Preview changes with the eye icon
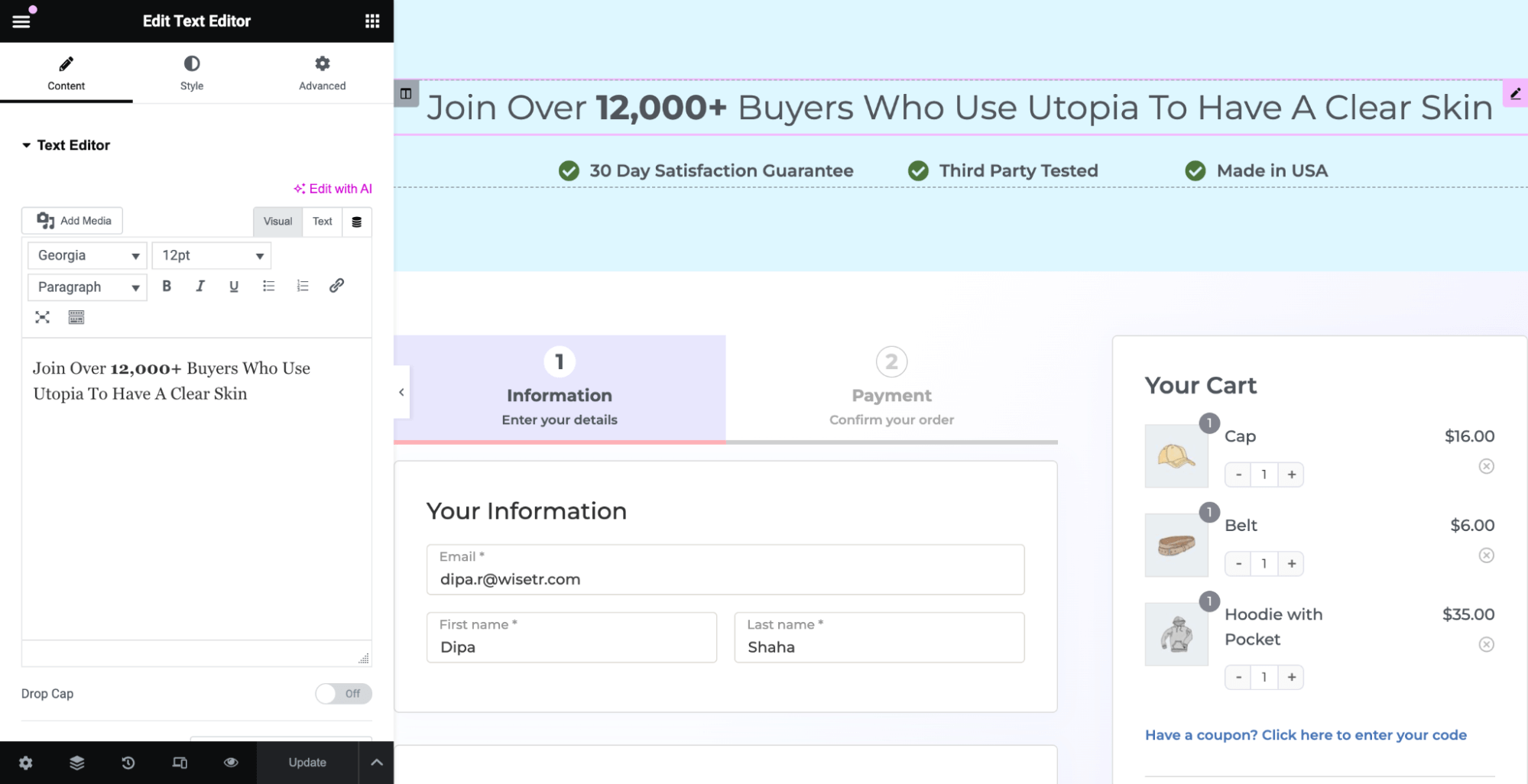 click(231, 763)
